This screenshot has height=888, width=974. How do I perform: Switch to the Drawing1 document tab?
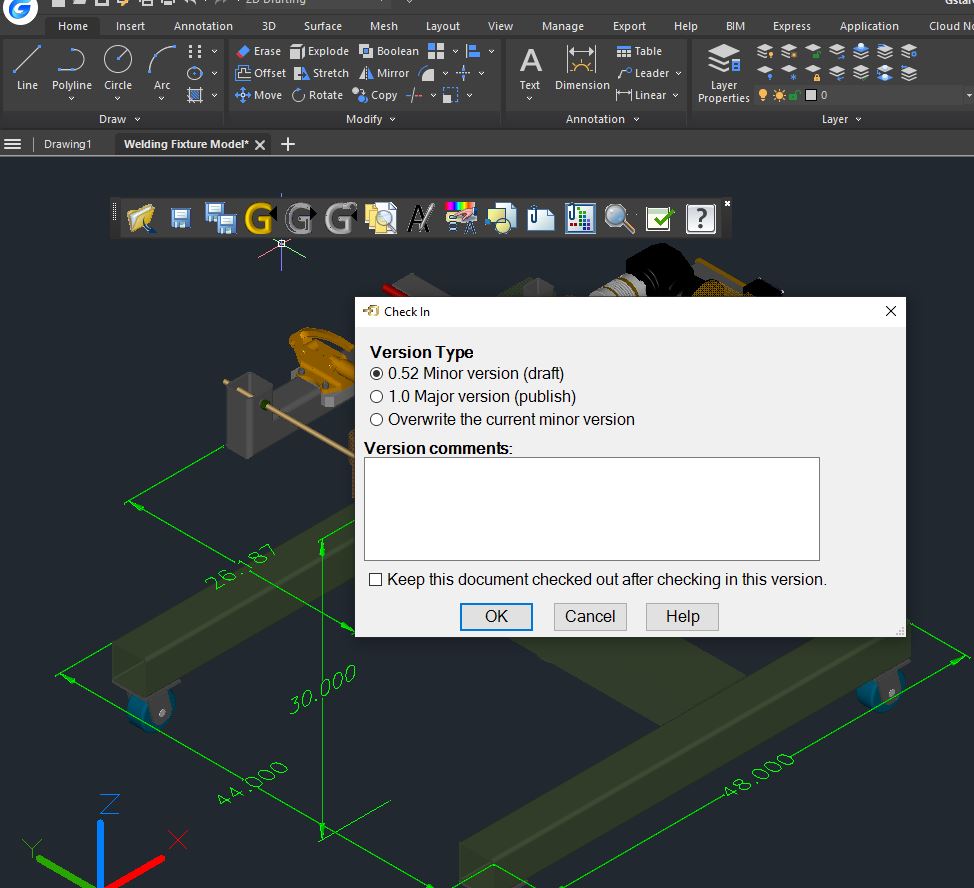[x=68, y=144]
